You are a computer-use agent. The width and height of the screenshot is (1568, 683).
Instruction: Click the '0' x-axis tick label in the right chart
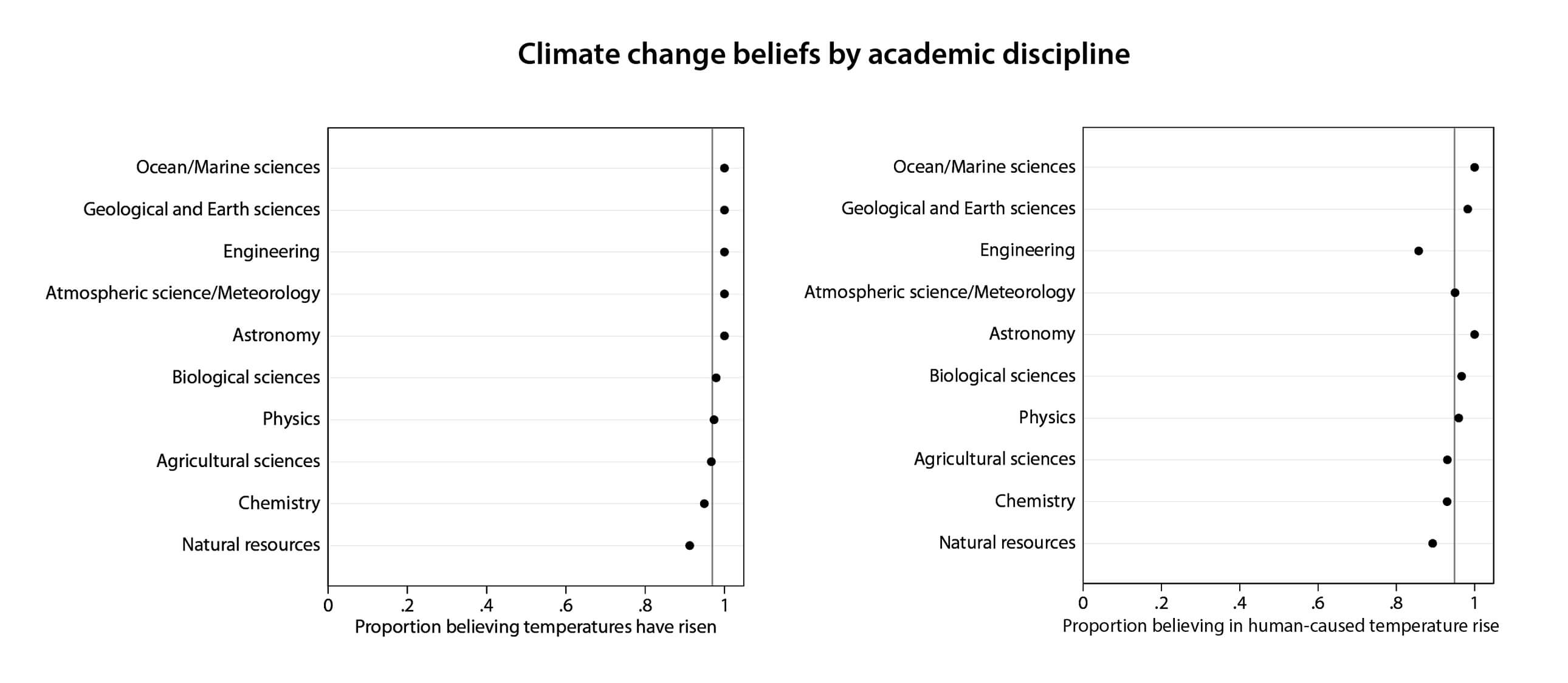(1083, 603)
